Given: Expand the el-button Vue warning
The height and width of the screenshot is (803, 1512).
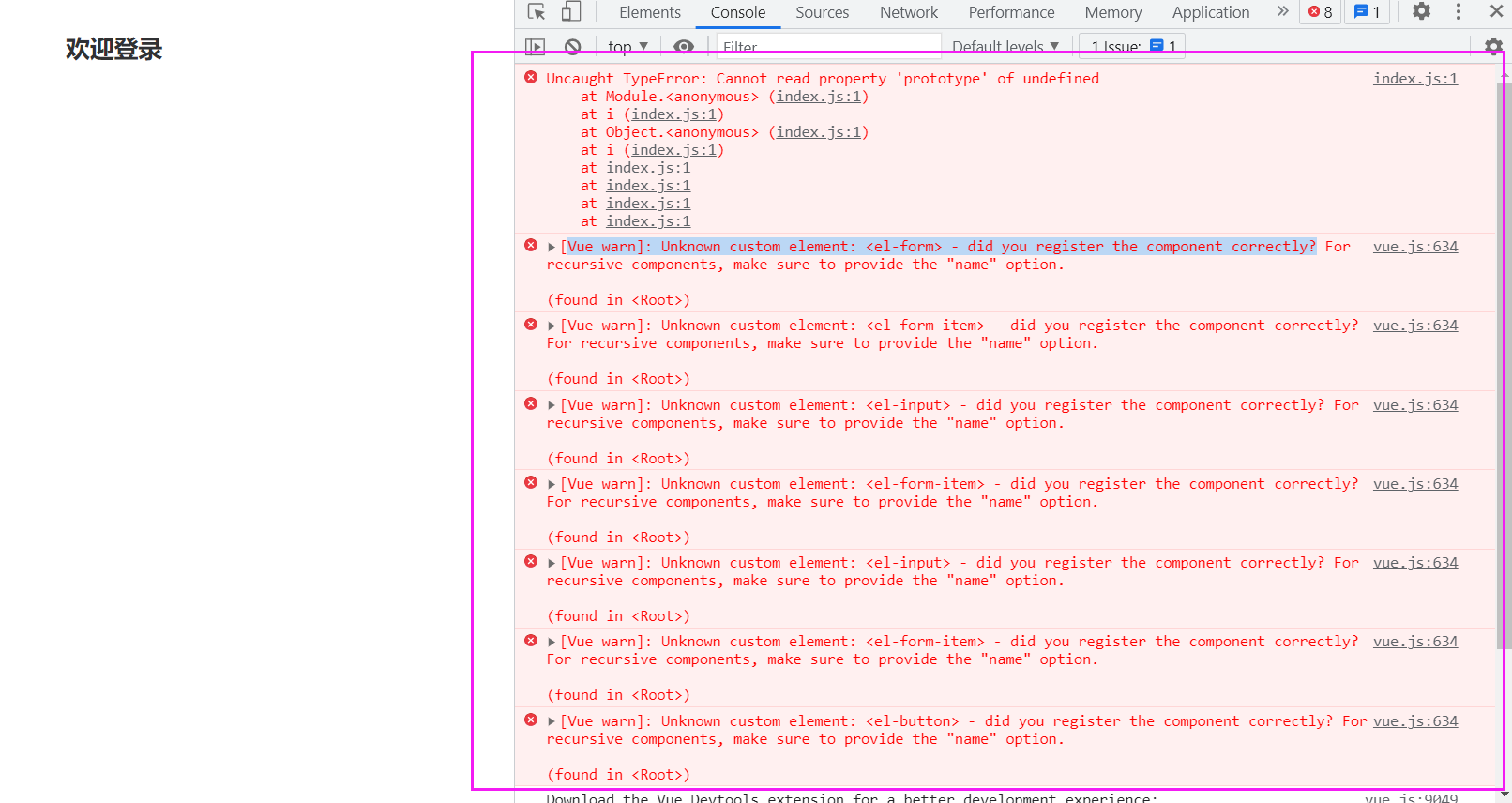Looking at the screenshot, I should 552,722.
